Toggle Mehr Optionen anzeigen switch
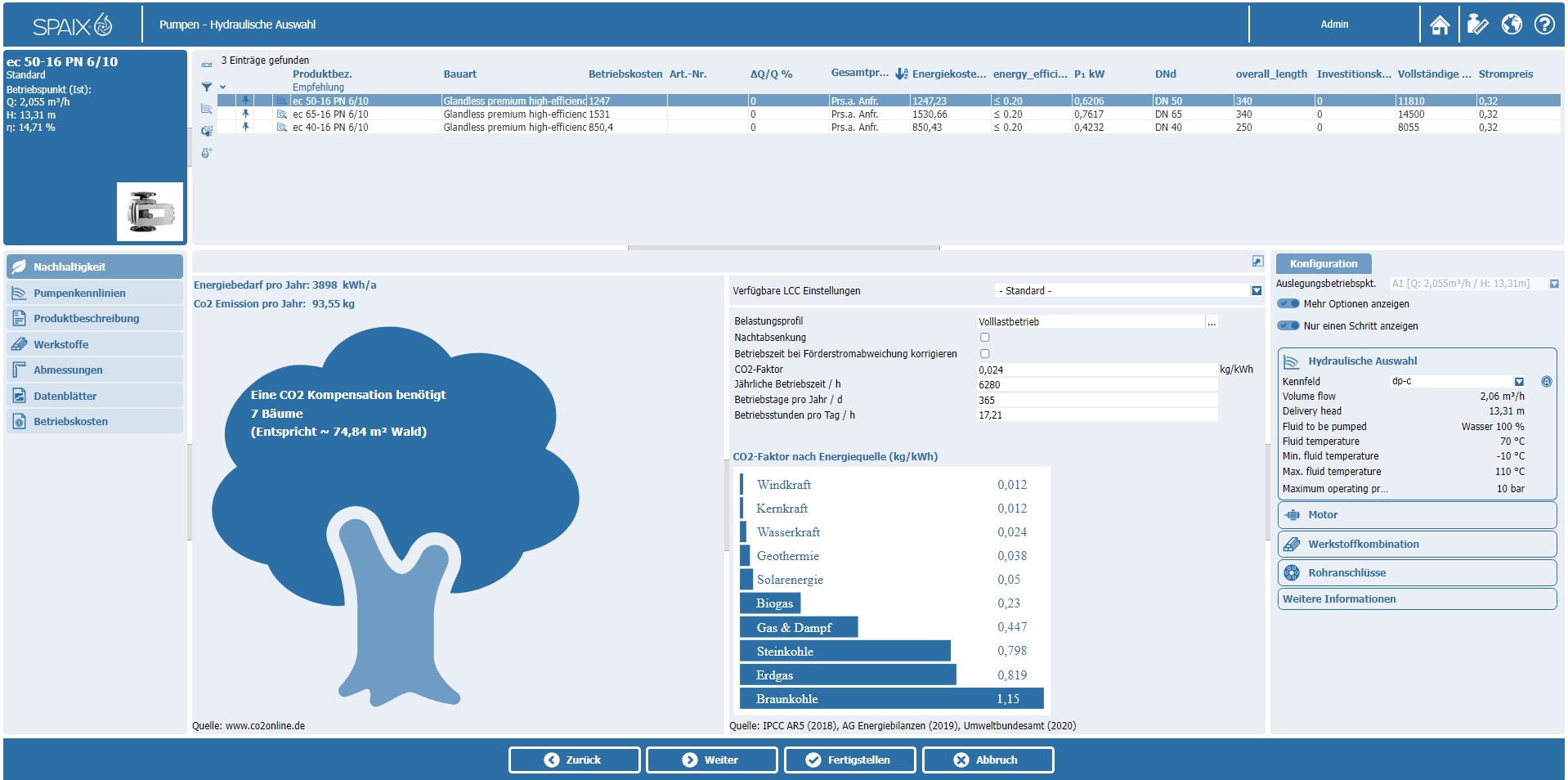The image size is (1568, 780). pos(1288,304)
